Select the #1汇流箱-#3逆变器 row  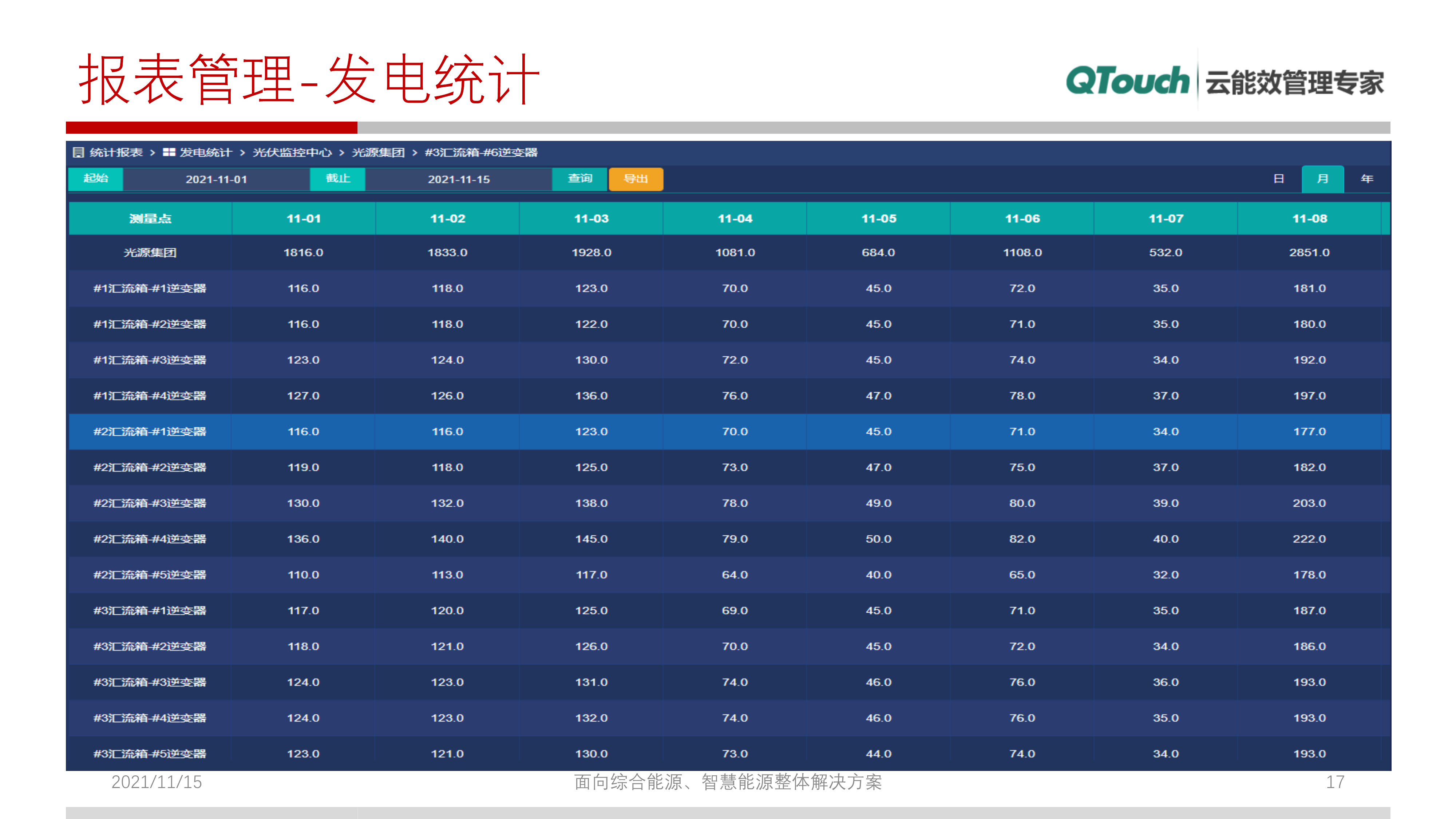coord(150,360)
